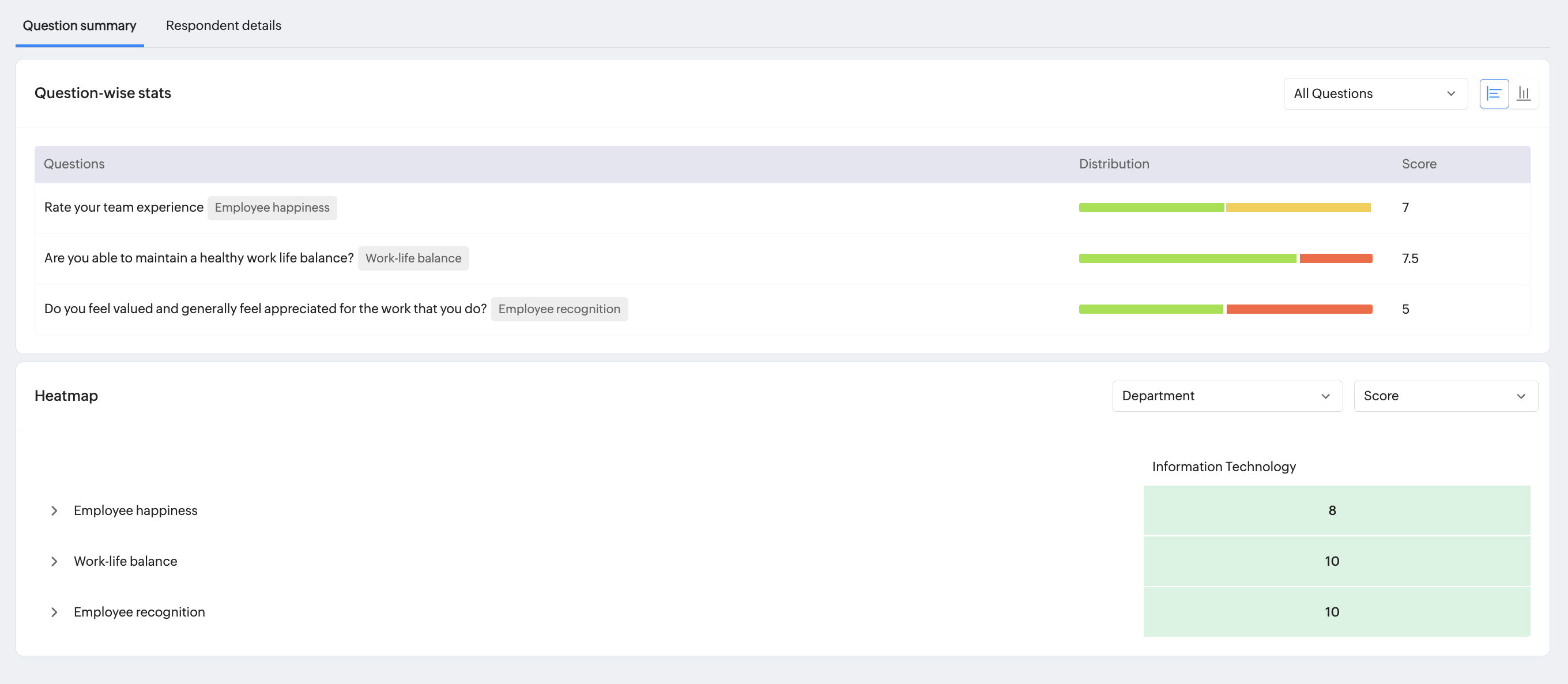
Task: Click Information Technology column header
Action: coord(1223,467)
